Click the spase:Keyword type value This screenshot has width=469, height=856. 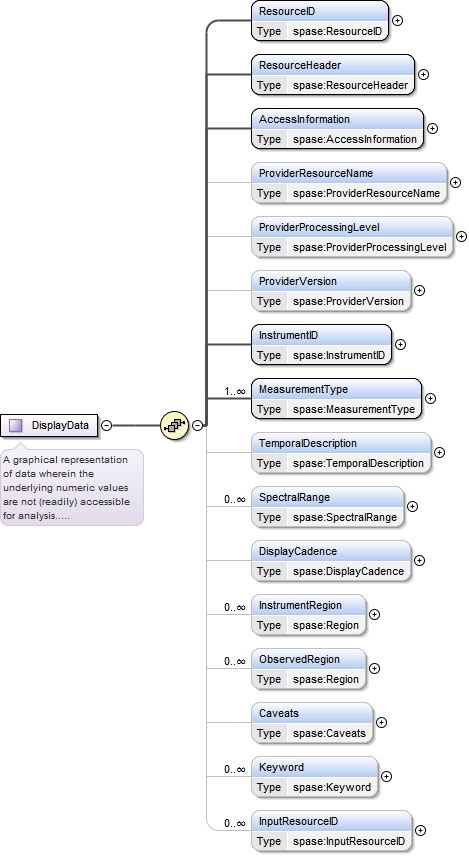tap(331, 788)
